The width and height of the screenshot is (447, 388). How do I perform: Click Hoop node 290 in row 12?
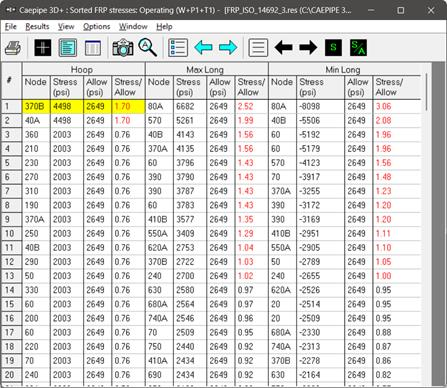[36, 262]
